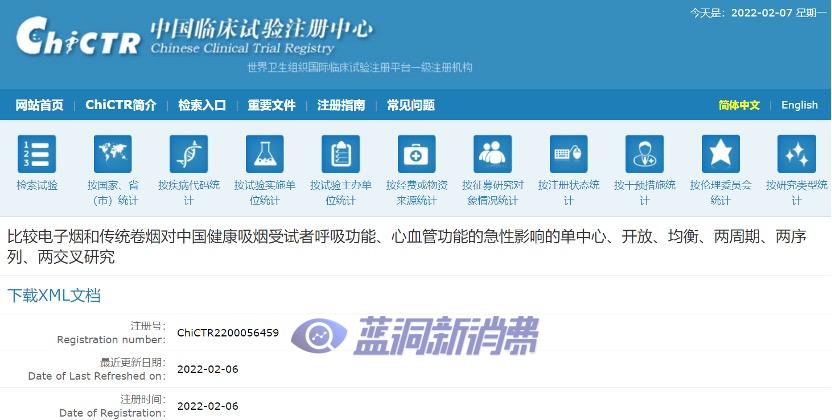This screenshot has width=832, height=420.
Task: Open the ChiCTR简介 menu item
Action: 121,105
